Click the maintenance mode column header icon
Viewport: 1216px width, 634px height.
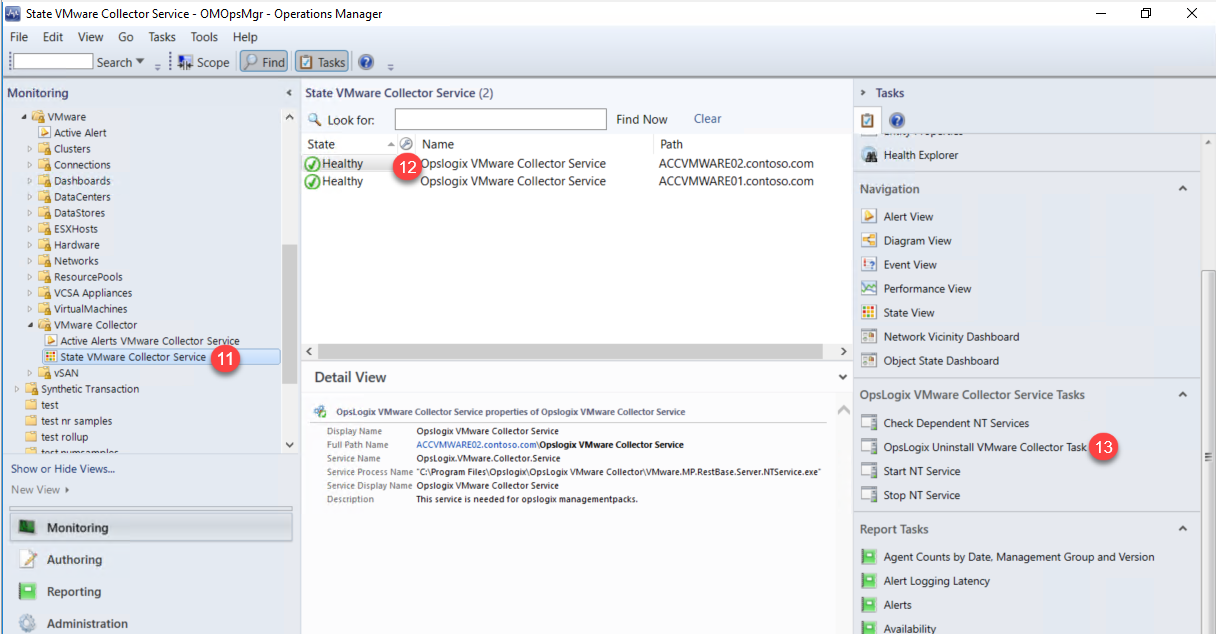[x=406, y=144]
